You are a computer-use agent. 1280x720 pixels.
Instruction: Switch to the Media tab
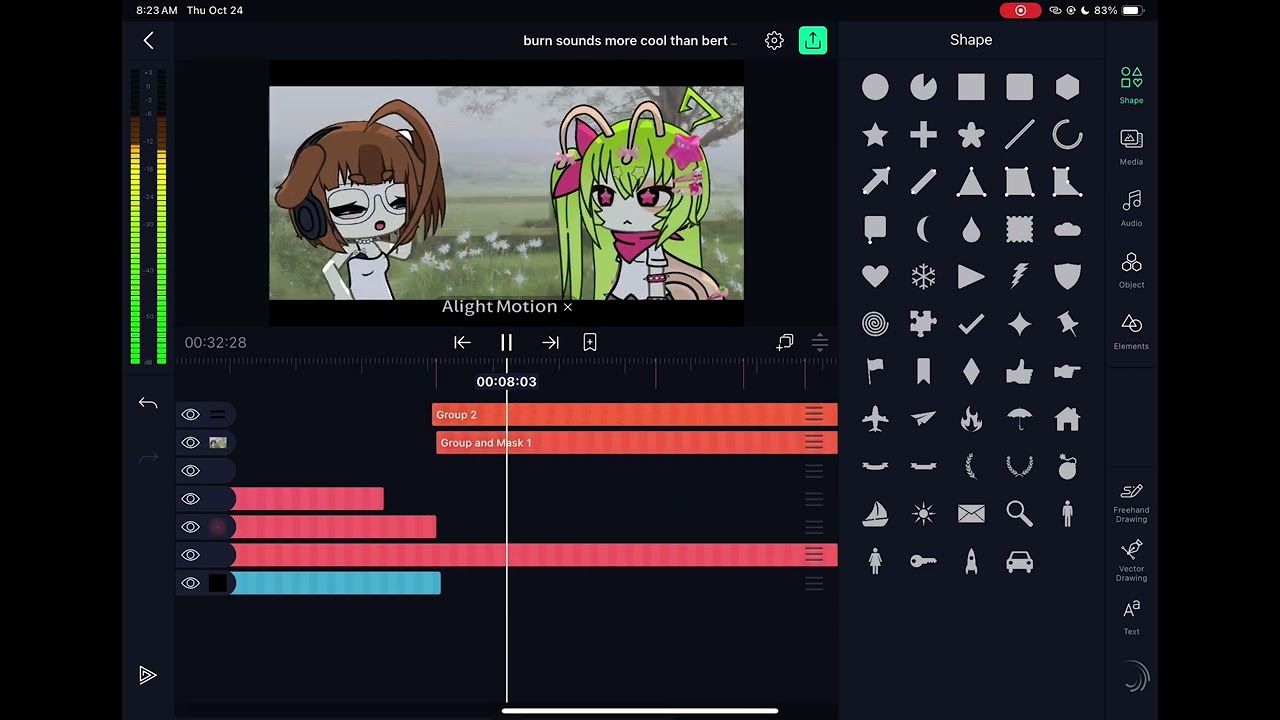[1131, 146]
